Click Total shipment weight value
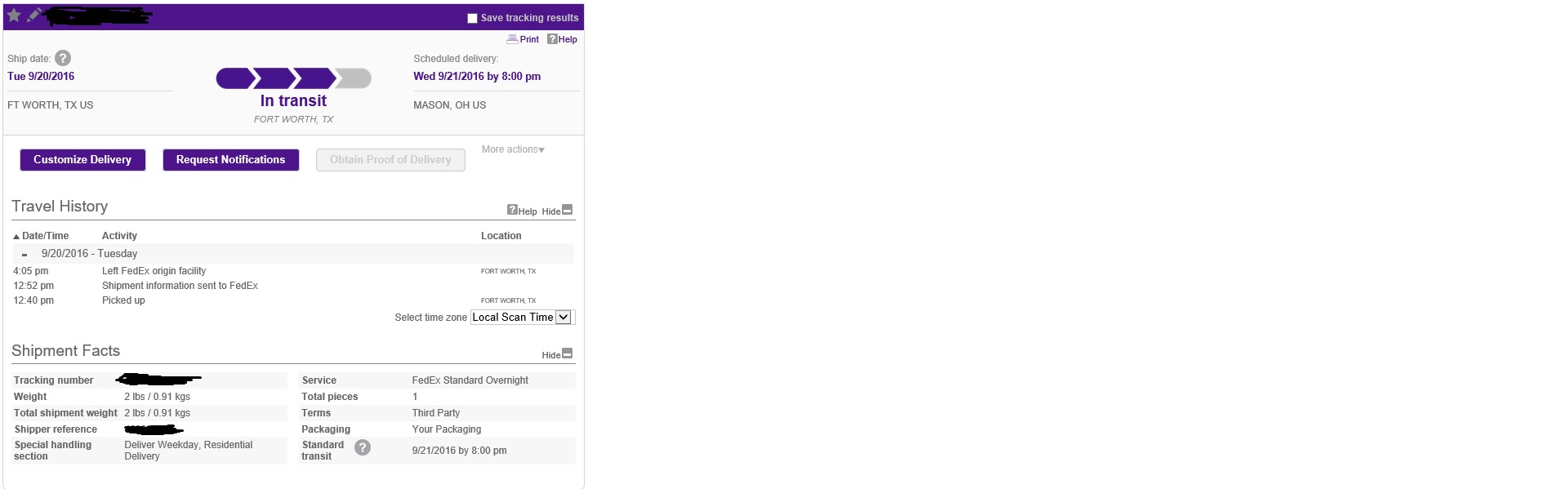Image resolution: width=1568 pixels, height=489 pixels. pos(157,413)
